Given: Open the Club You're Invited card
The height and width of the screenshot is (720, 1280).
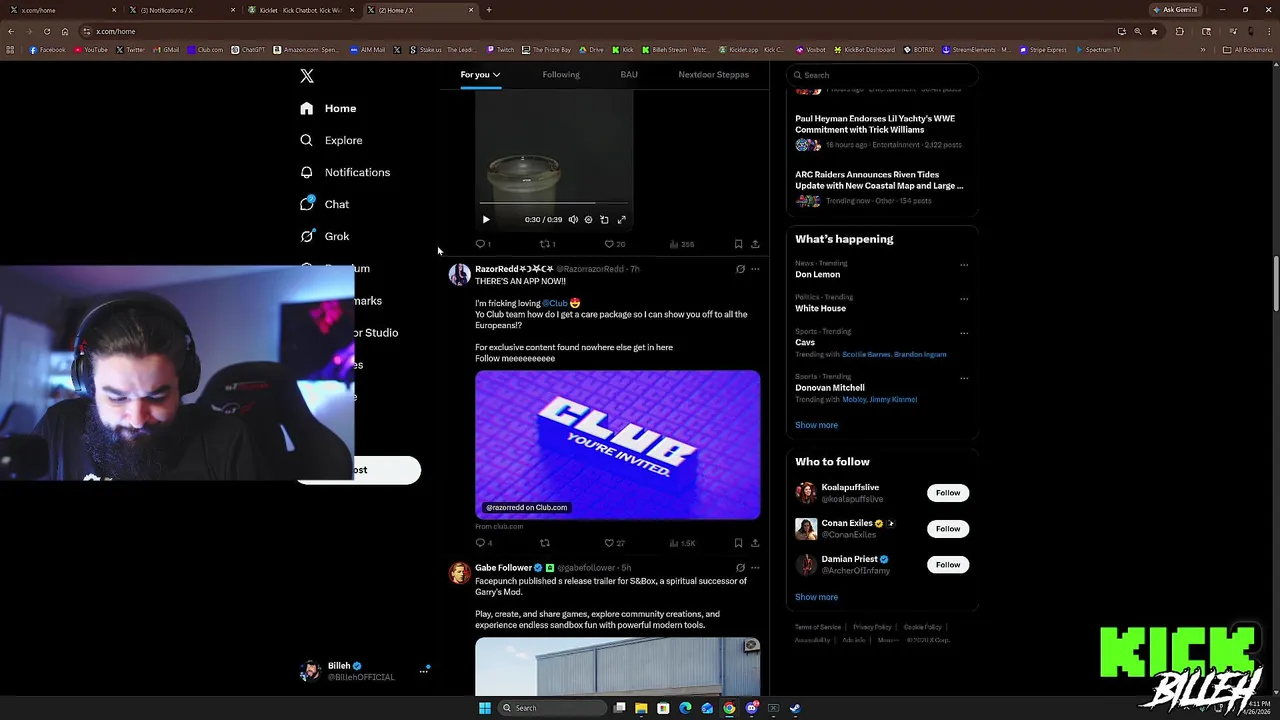Looking at the screenshot, I should (617, 445).
